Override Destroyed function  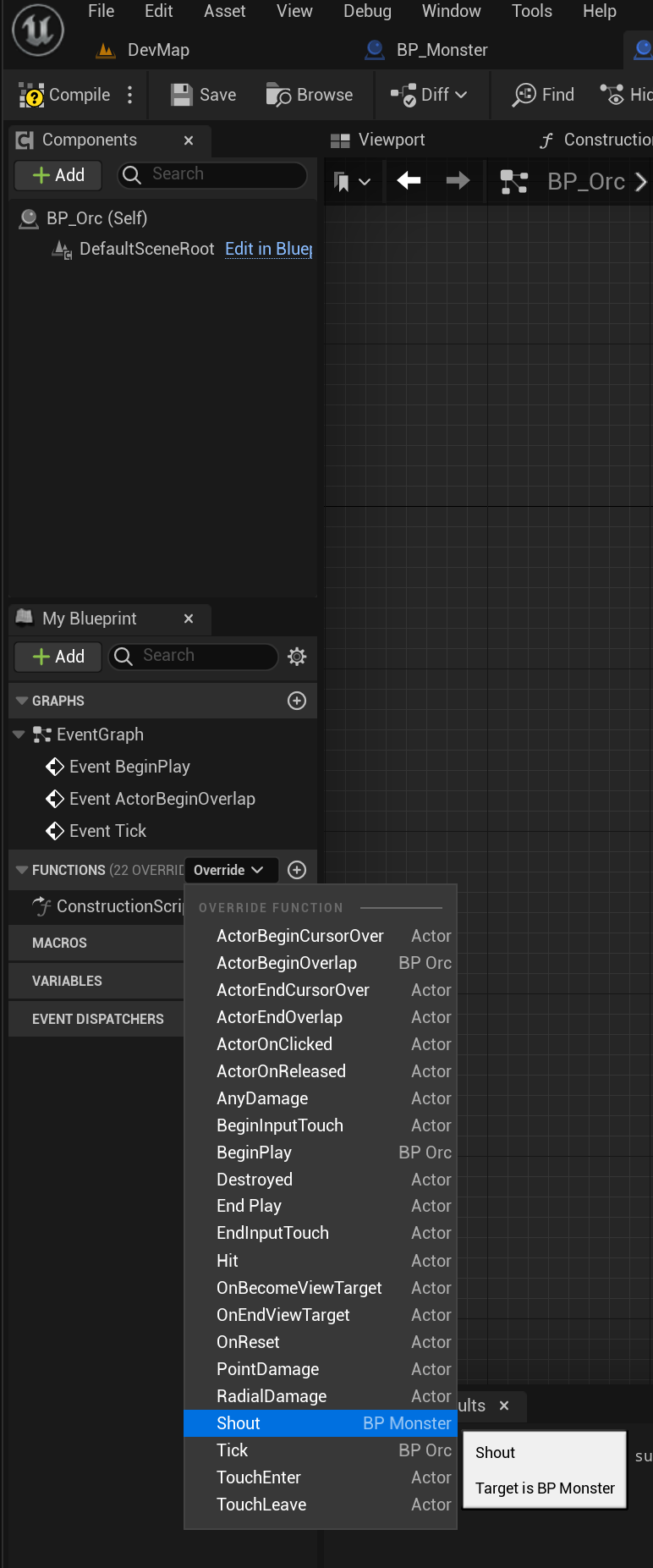[321, 1180]
